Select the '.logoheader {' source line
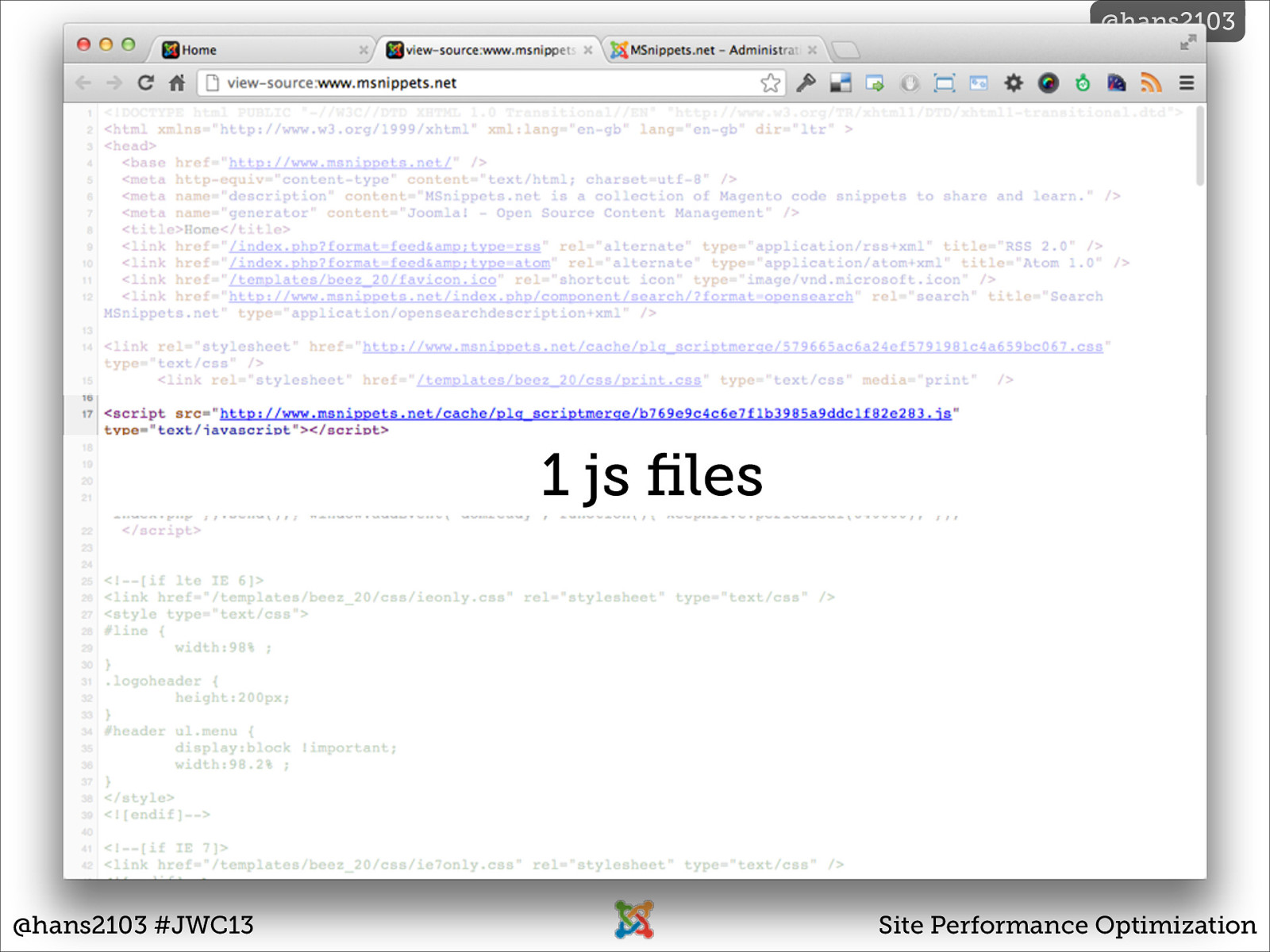The width and height of the screenshot is (1270, 952). pos(161,681)
